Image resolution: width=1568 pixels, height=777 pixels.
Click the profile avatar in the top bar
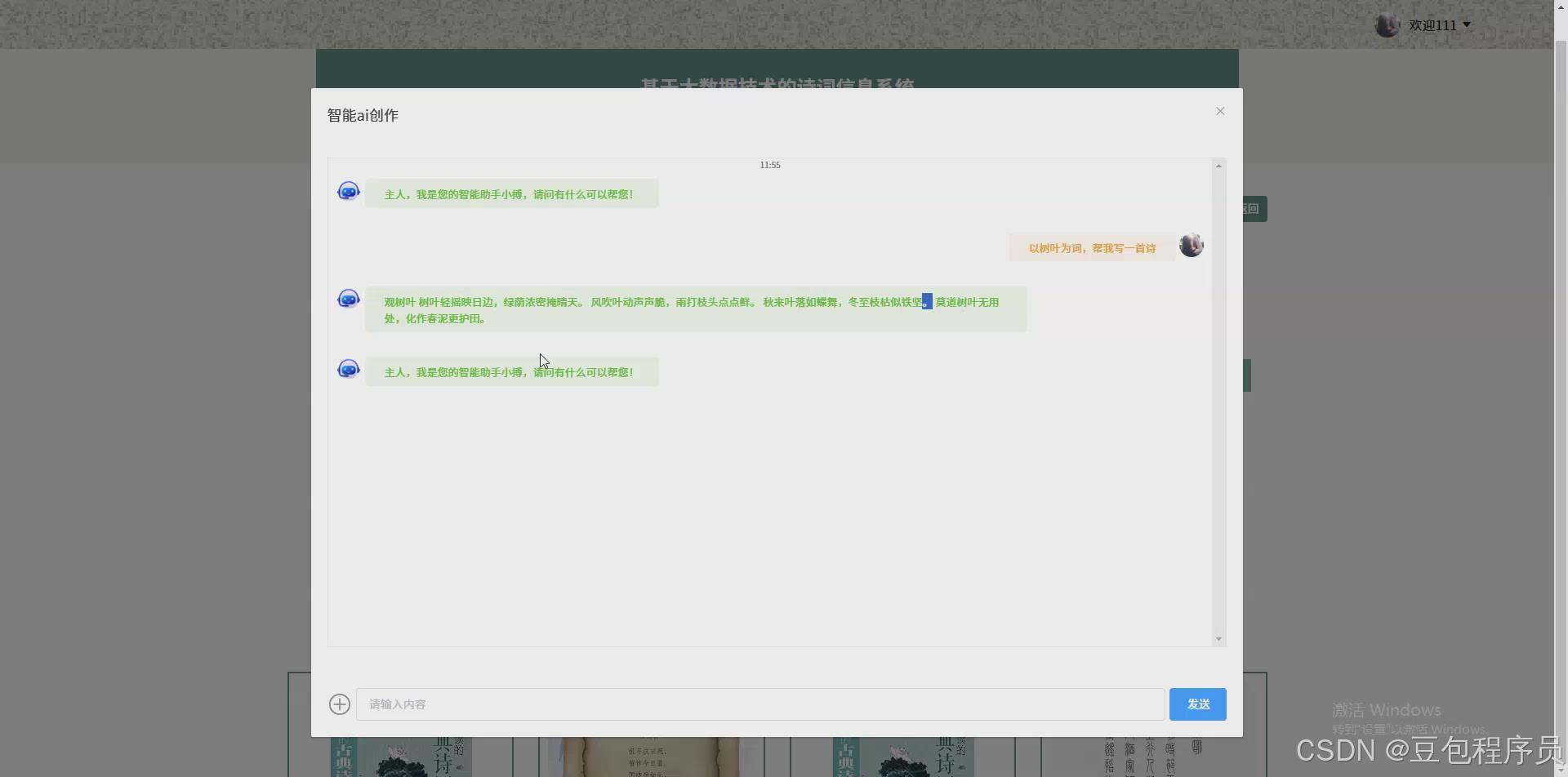[1388, 25]
